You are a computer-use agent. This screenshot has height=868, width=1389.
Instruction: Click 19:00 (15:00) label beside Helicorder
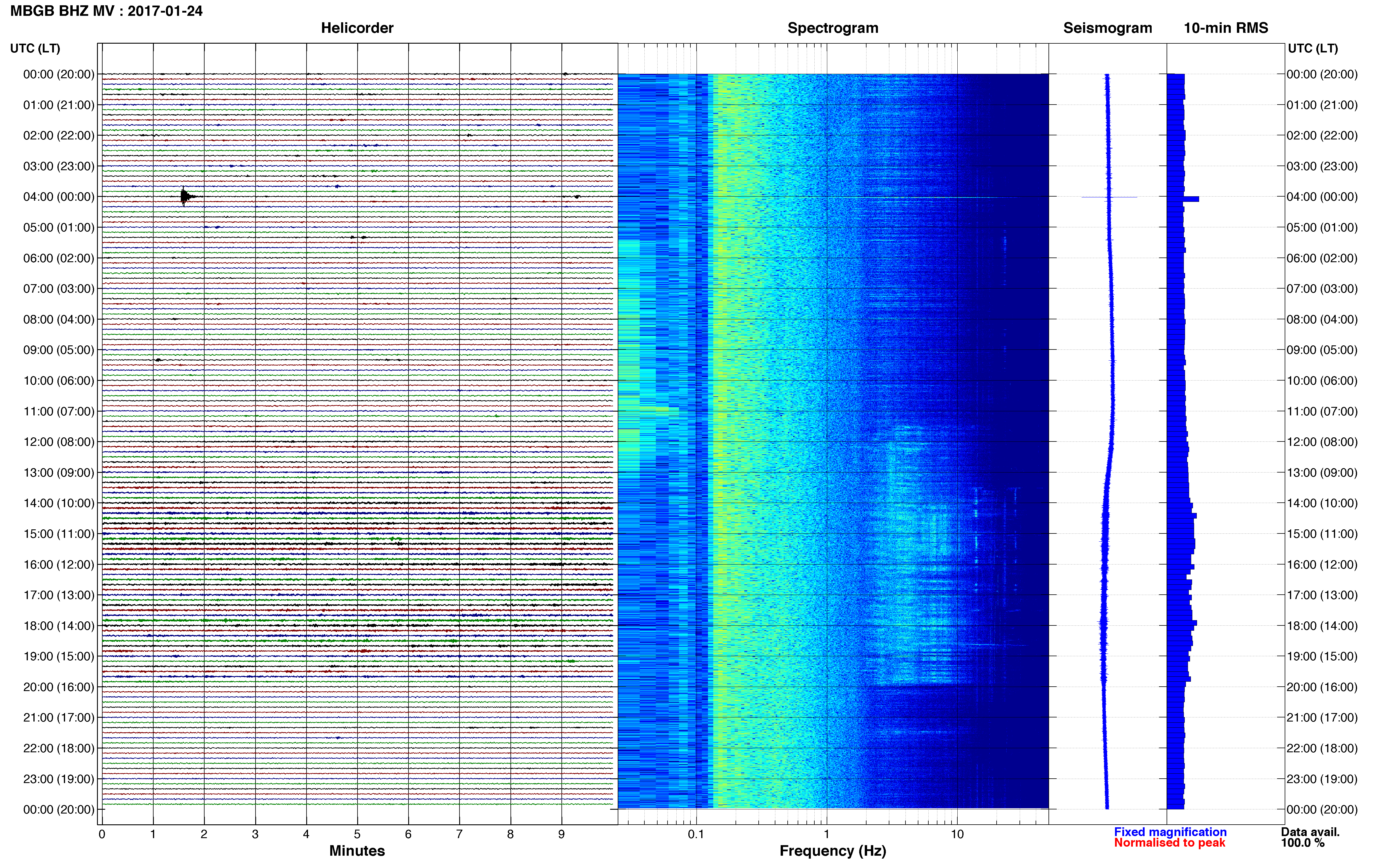[x=59, y=656]
